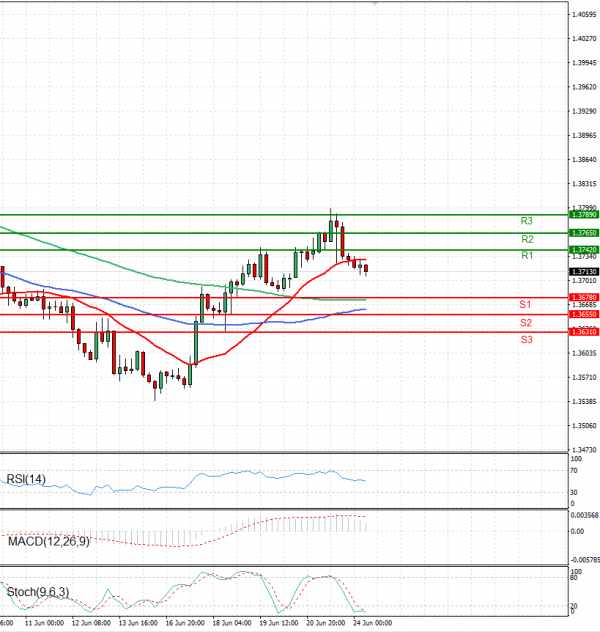The image size is (600, 632).
Task: Click the last red candlestick on chart
Action: (x=366, y=269)
